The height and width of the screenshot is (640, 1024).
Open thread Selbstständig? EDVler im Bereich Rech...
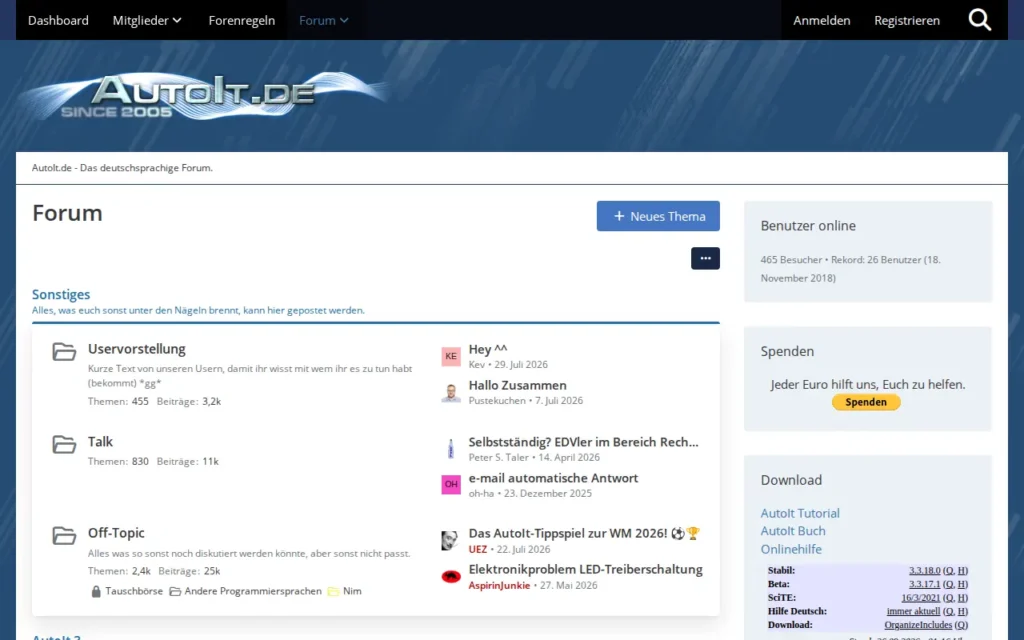[583, 442]
